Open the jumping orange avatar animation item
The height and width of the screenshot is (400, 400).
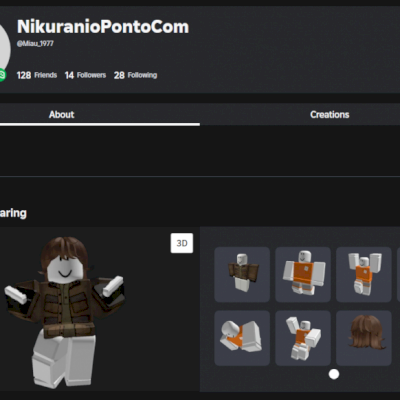pos(303,338)
